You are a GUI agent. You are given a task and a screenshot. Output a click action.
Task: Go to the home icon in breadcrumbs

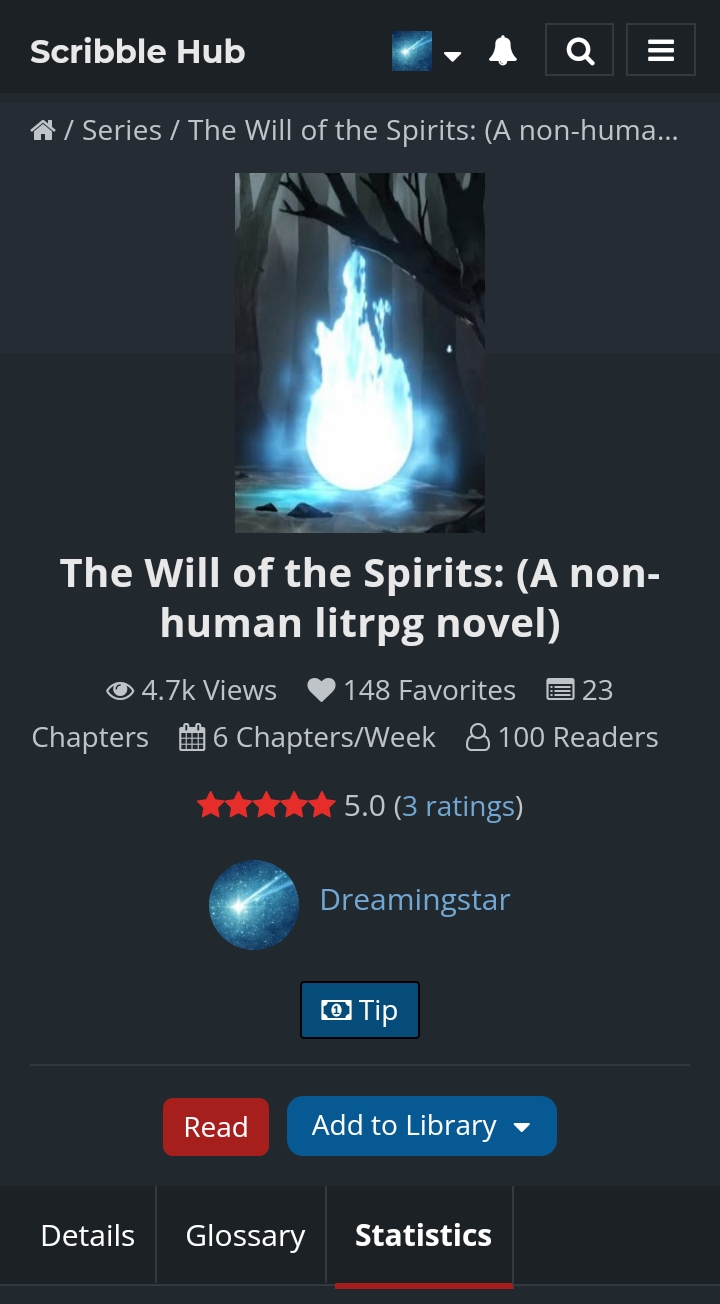(43, 130)
